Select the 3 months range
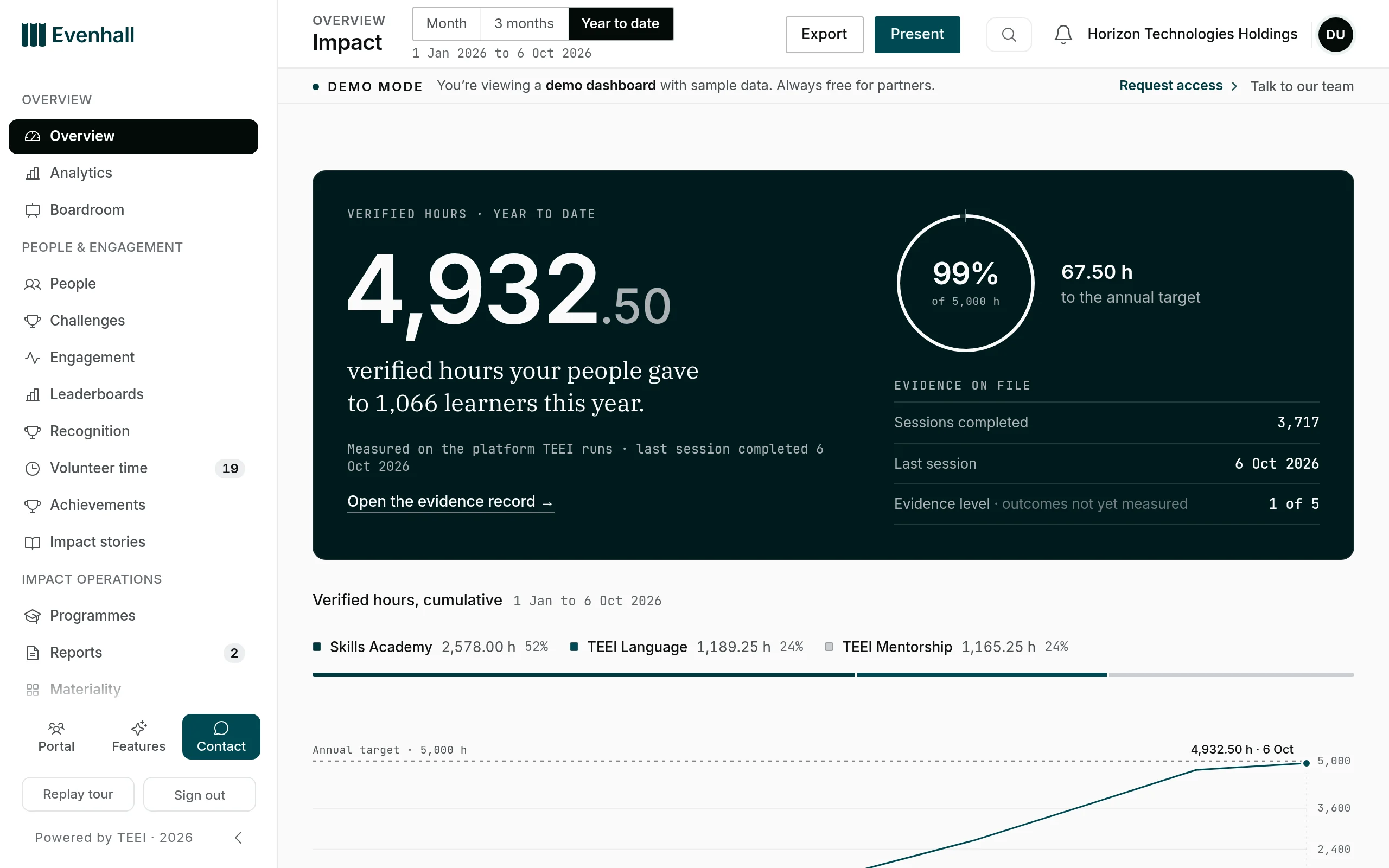1389x868 pixels. click(524, 23)
